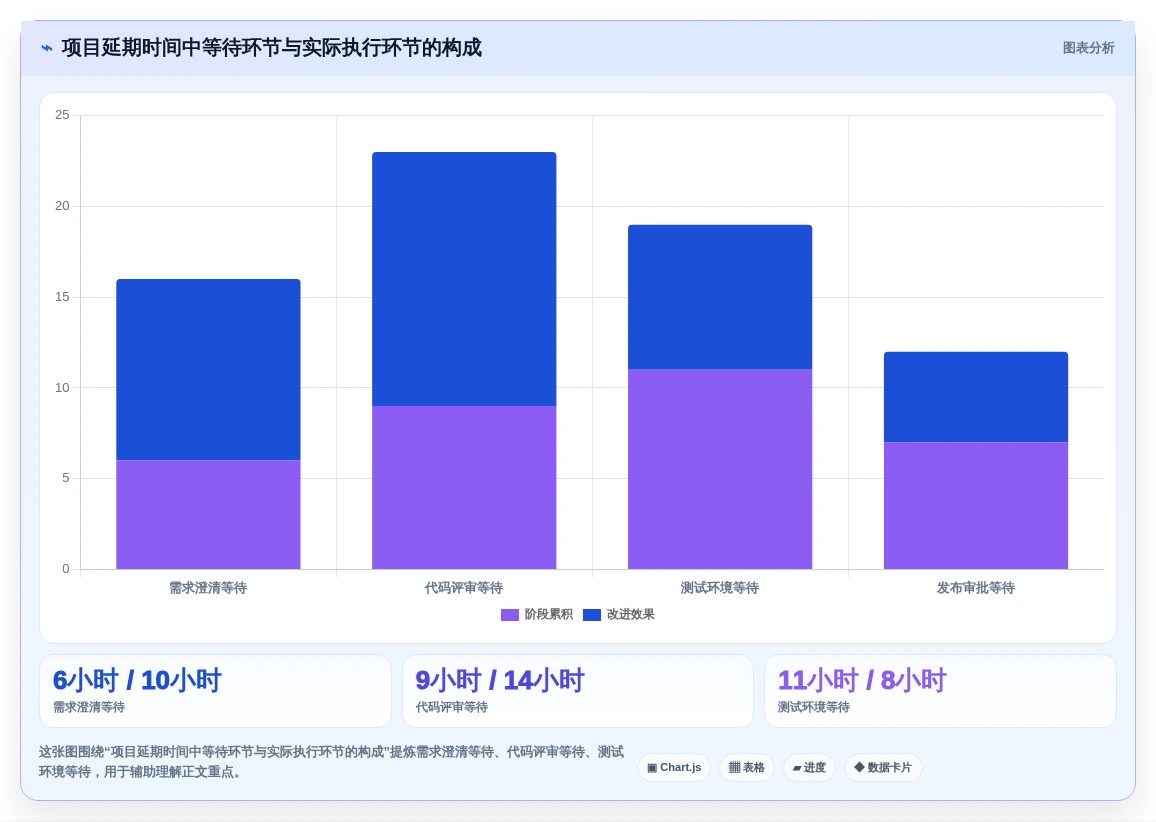Click the purple 需求澄清等待 bar segment
The width and height of the screenshot is (1156, 822).
[208, 515]
